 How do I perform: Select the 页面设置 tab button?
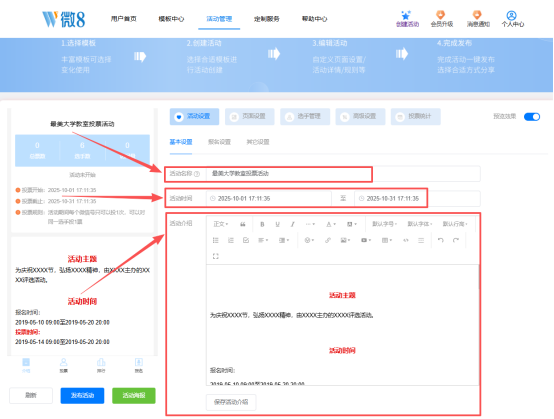(x=250, y=117)
